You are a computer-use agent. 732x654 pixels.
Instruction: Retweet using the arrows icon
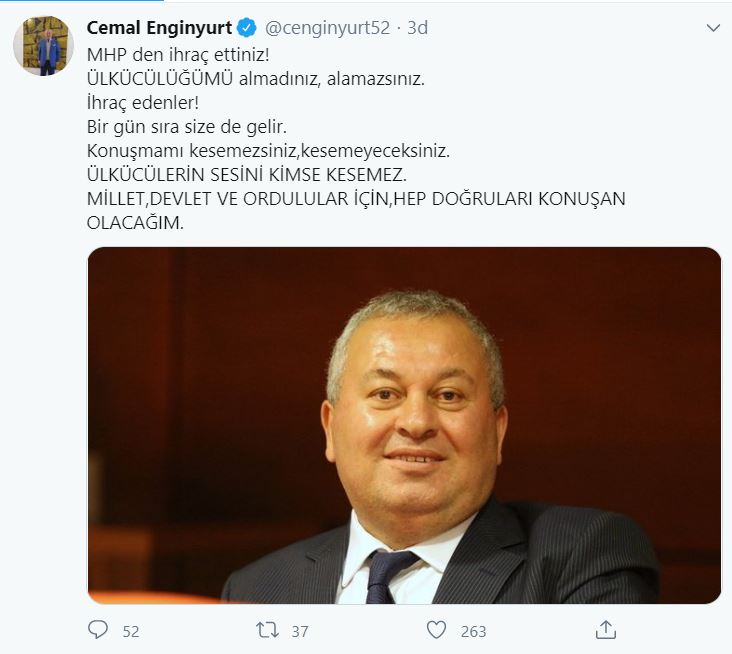[267, 630]
